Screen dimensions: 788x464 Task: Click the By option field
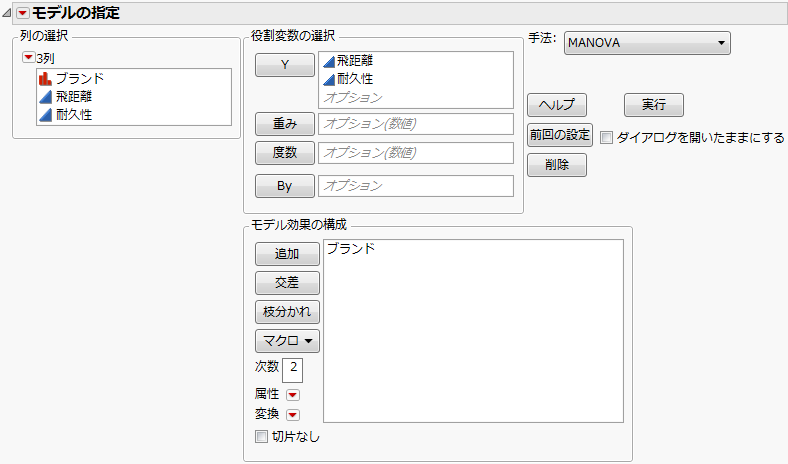click(415, 186)
